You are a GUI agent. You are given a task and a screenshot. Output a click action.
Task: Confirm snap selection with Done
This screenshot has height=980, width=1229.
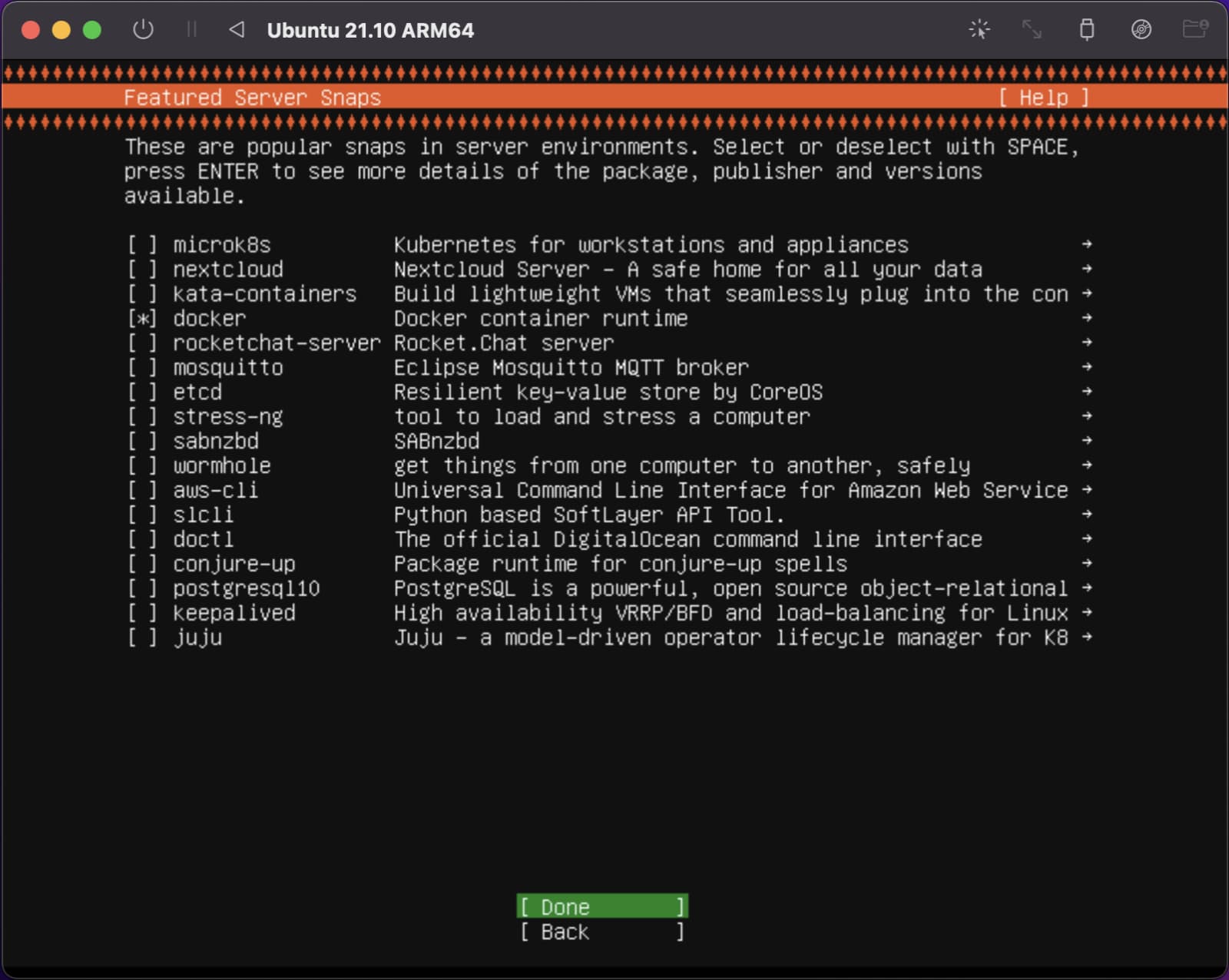coord(602,907)
